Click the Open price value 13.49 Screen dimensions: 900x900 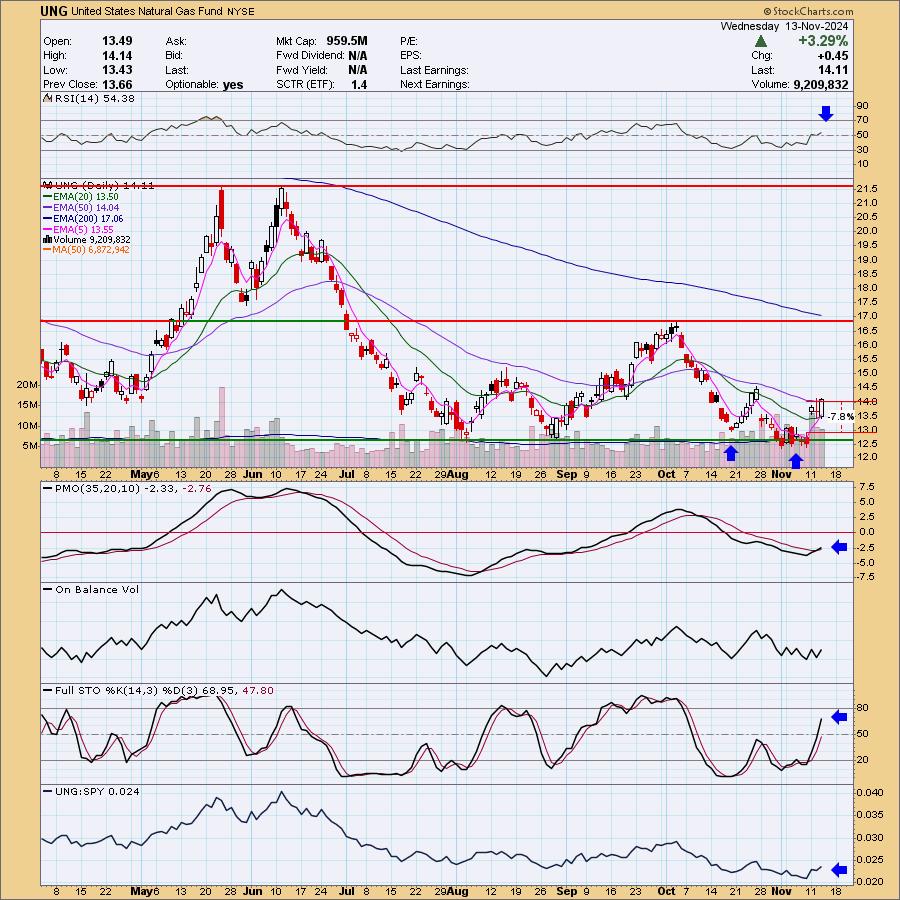tap(117, 41)
